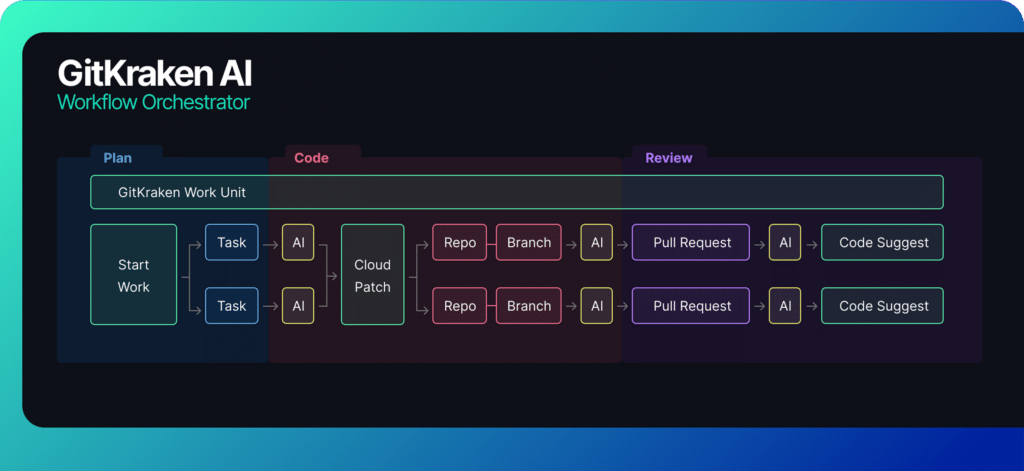
Task: Choose the Branch box in the upper row
Action: pyautogui.click(x=529, y=242)
